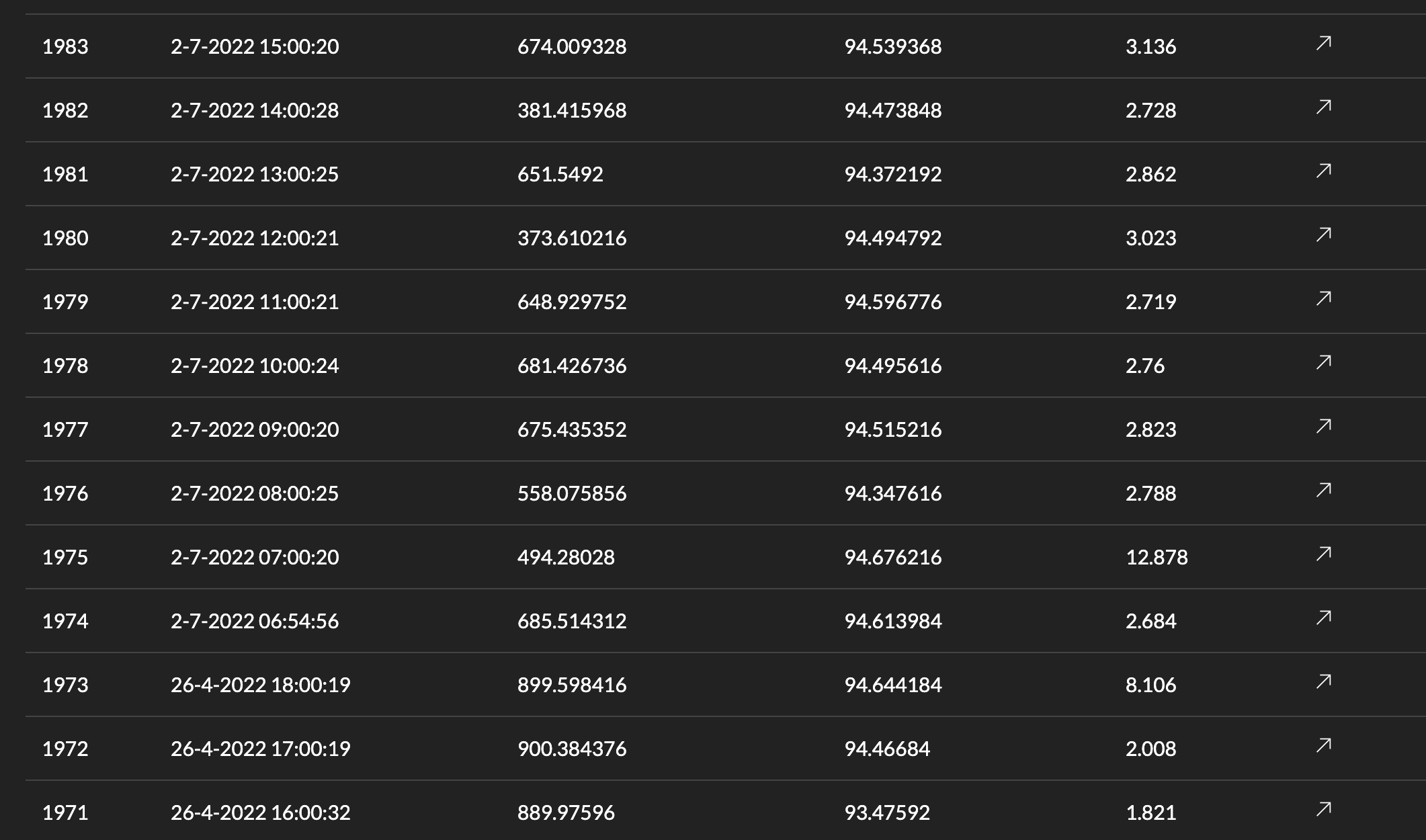Screen dimensions: 1426x840
Task: Click value 93.47592 in row 1971
Action: 887,812
